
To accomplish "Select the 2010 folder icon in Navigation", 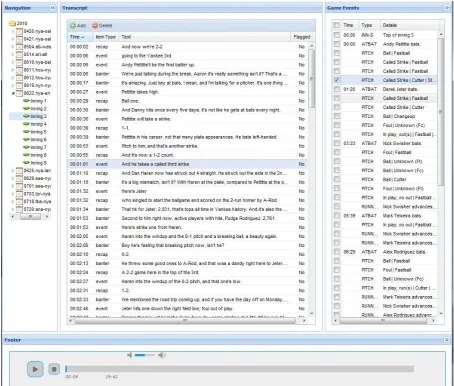I will [12, 23].
